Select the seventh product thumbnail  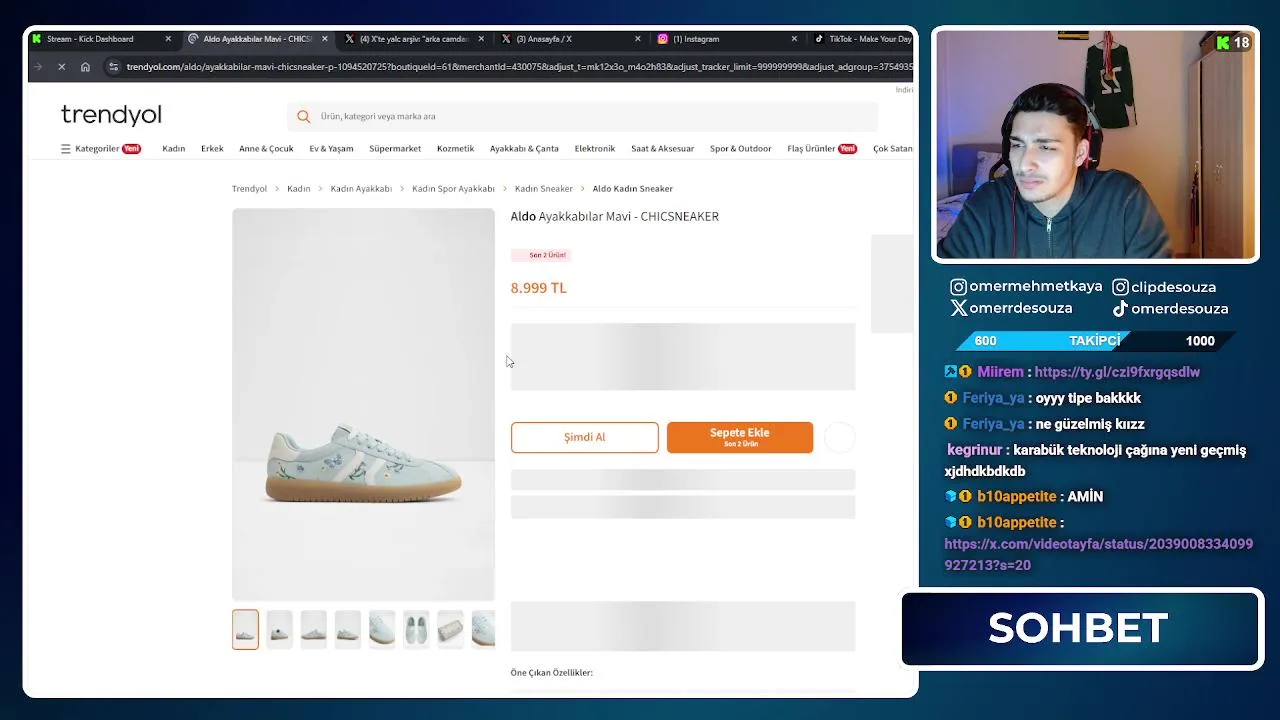[450, 629]
